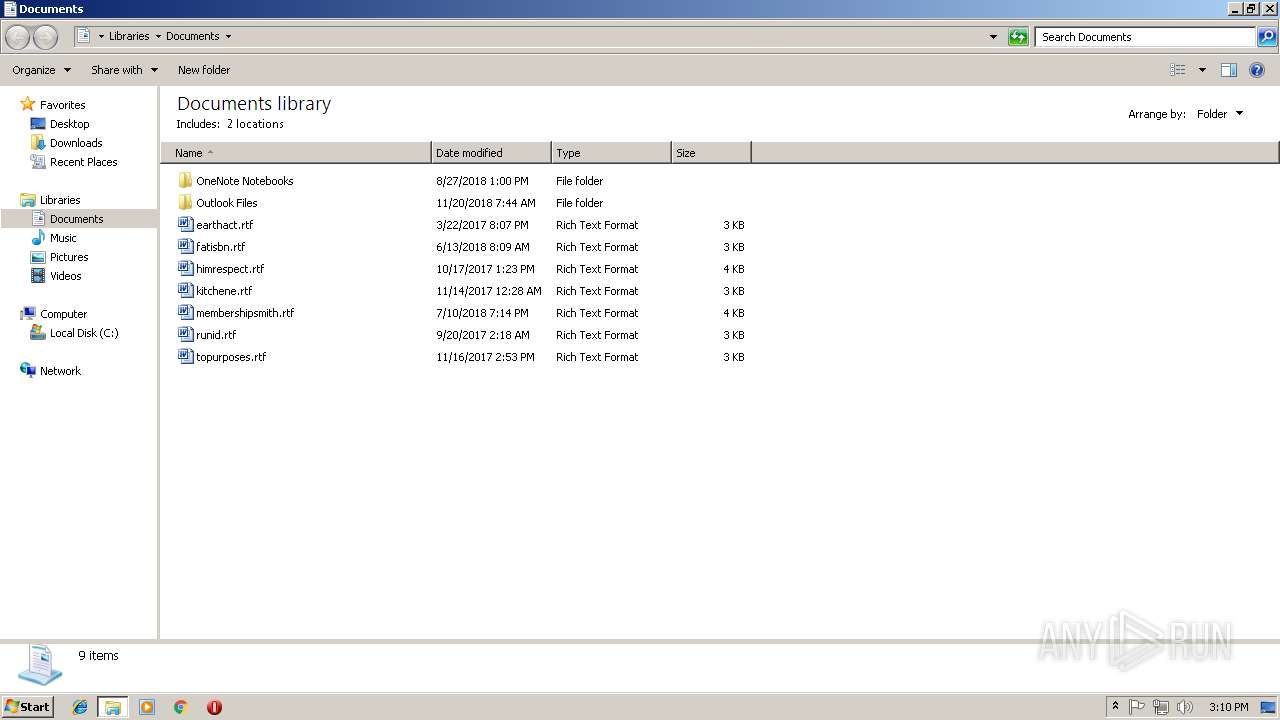
Task: Click the 7/10/2018 7:14 PM date cell
Action: pyautogui.click(x=483, y=313)
